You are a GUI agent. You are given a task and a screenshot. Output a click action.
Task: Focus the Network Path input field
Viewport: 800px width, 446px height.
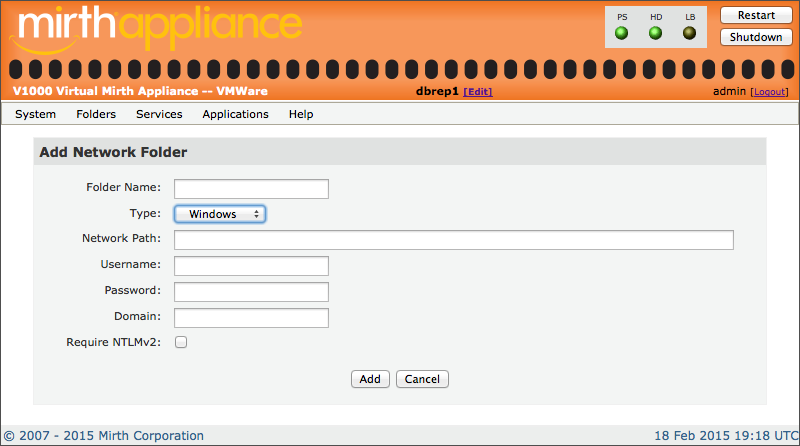(454, 240)
